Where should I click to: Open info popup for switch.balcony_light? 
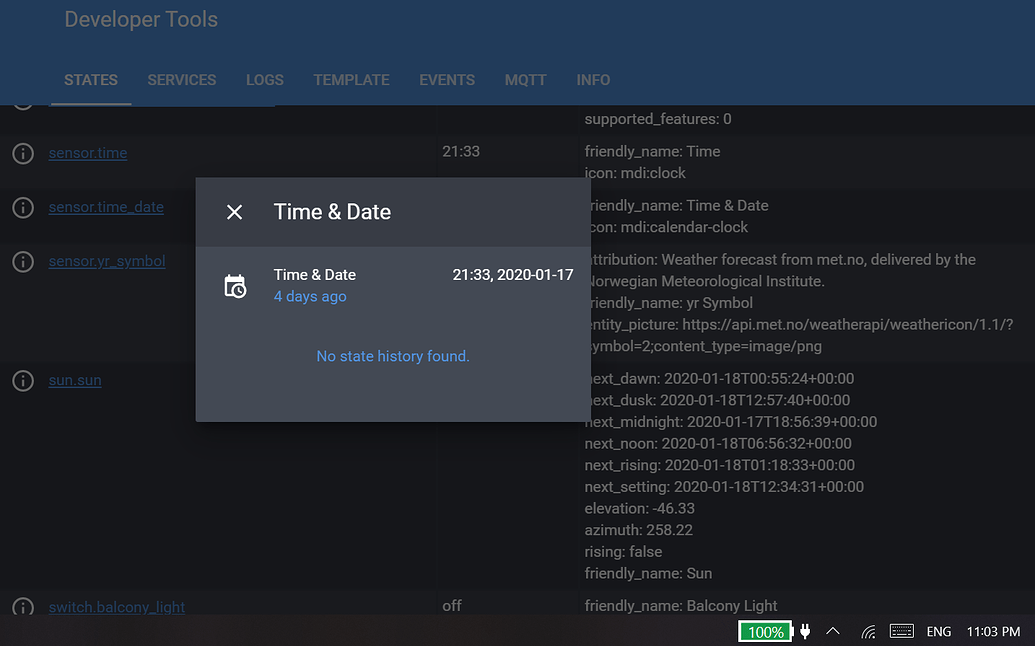(x=22, y=607)
